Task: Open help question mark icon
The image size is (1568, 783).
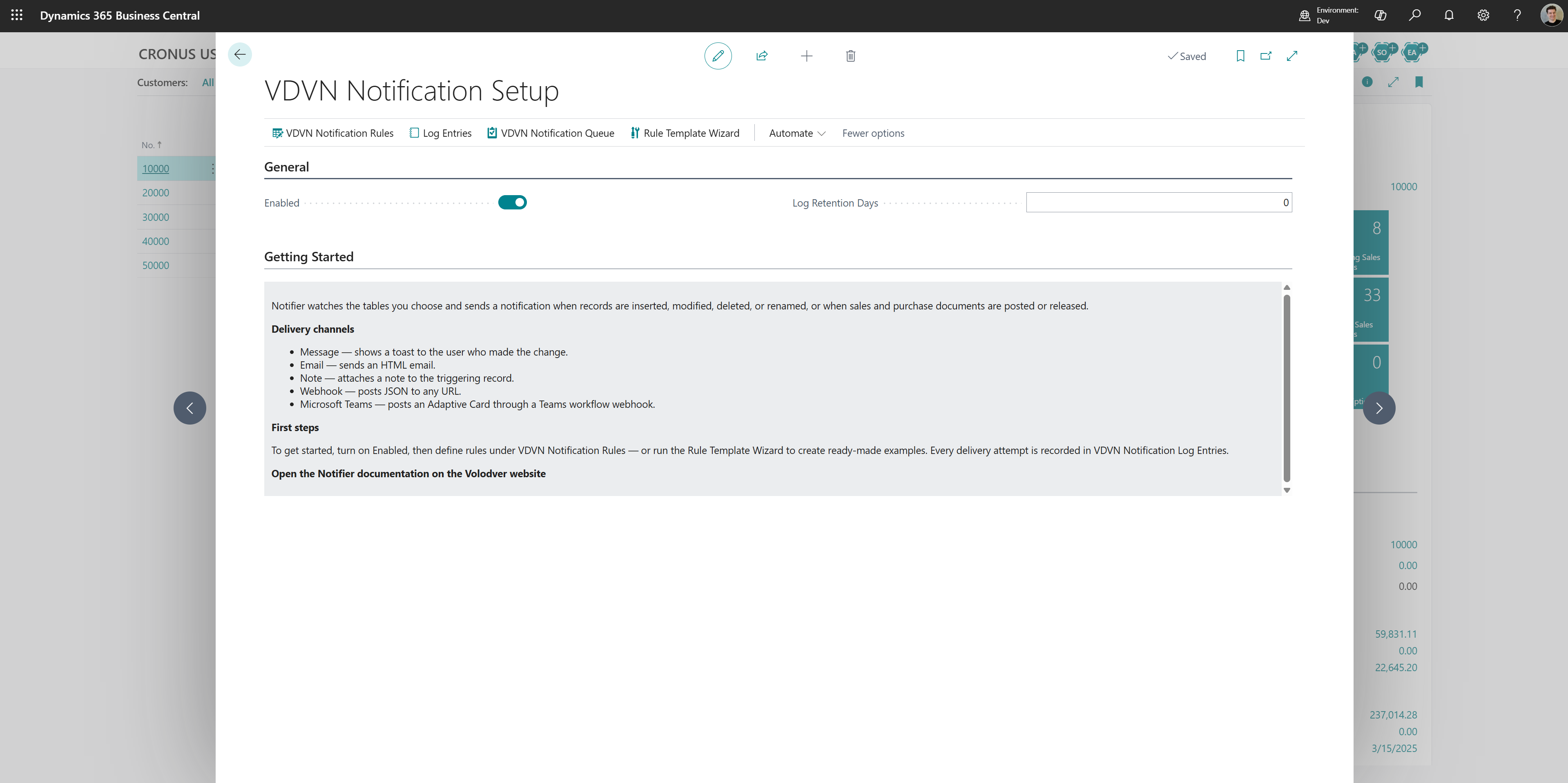Action: (1517, 15)
